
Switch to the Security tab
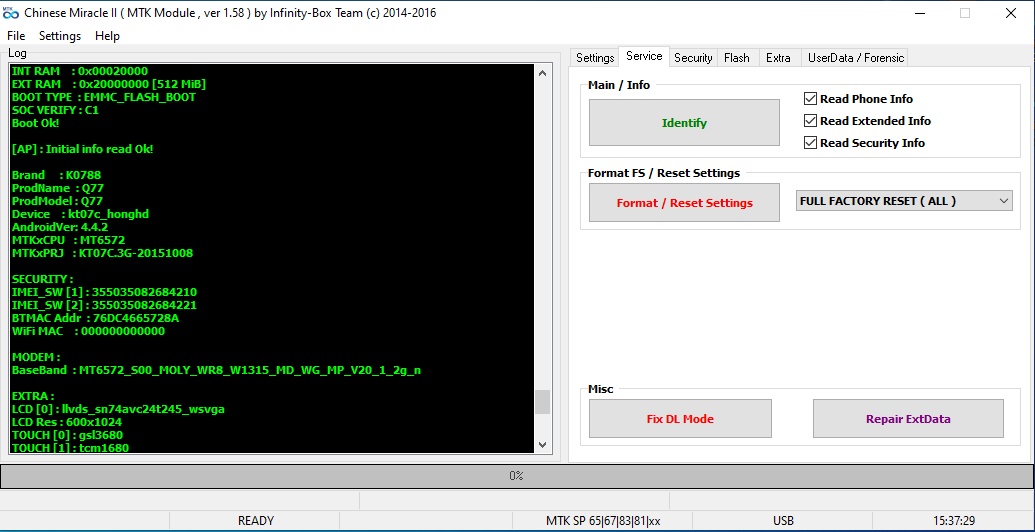[x=693, y=58]
